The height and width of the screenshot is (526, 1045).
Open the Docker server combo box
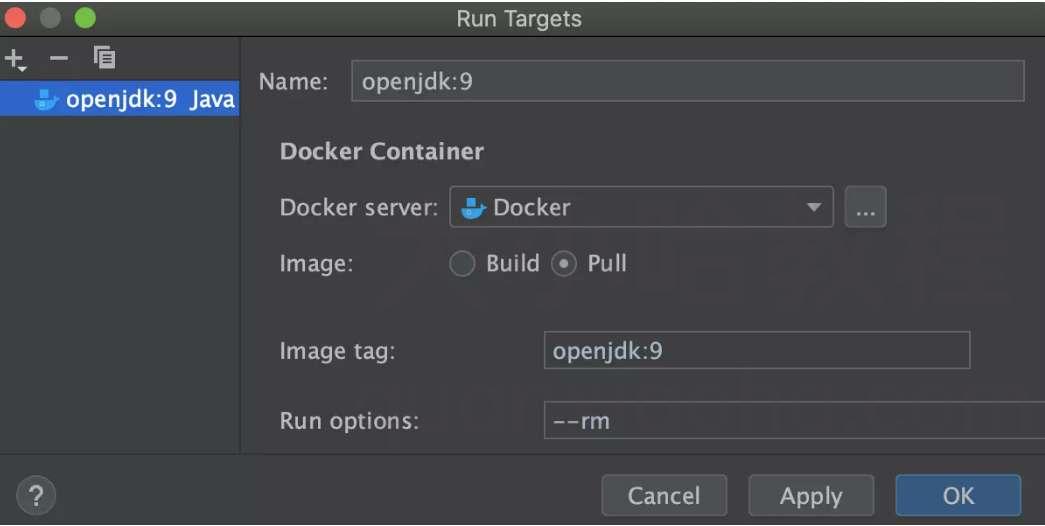coord(641,207)
